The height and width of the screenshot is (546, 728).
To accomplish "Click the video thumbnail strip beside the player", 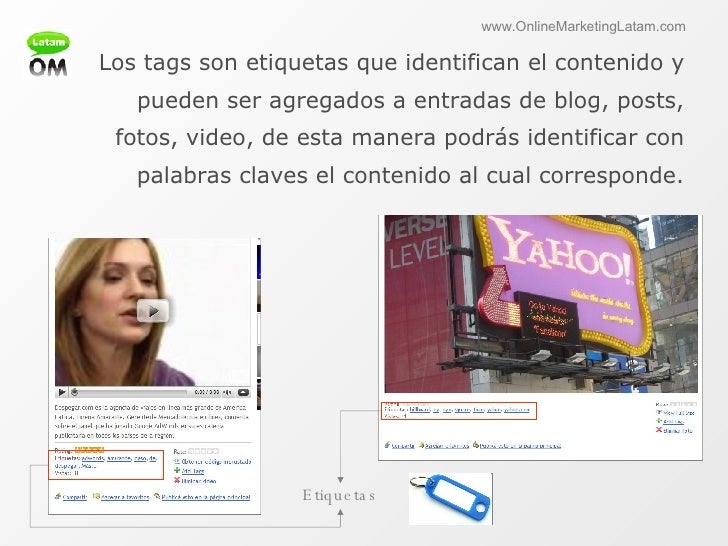I will (x=259, y=324).
